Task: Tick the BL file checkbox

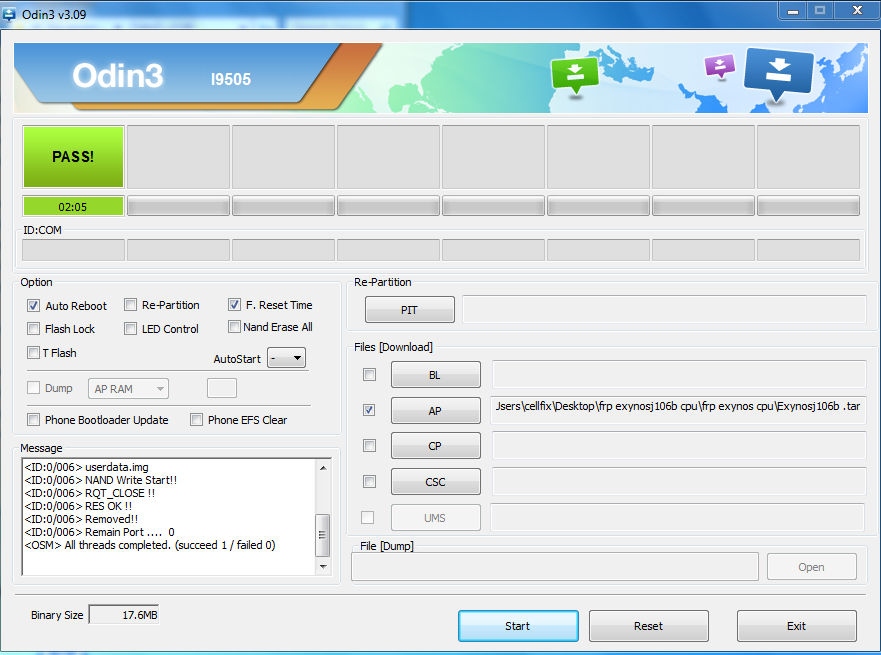Action: coord(369,375)
